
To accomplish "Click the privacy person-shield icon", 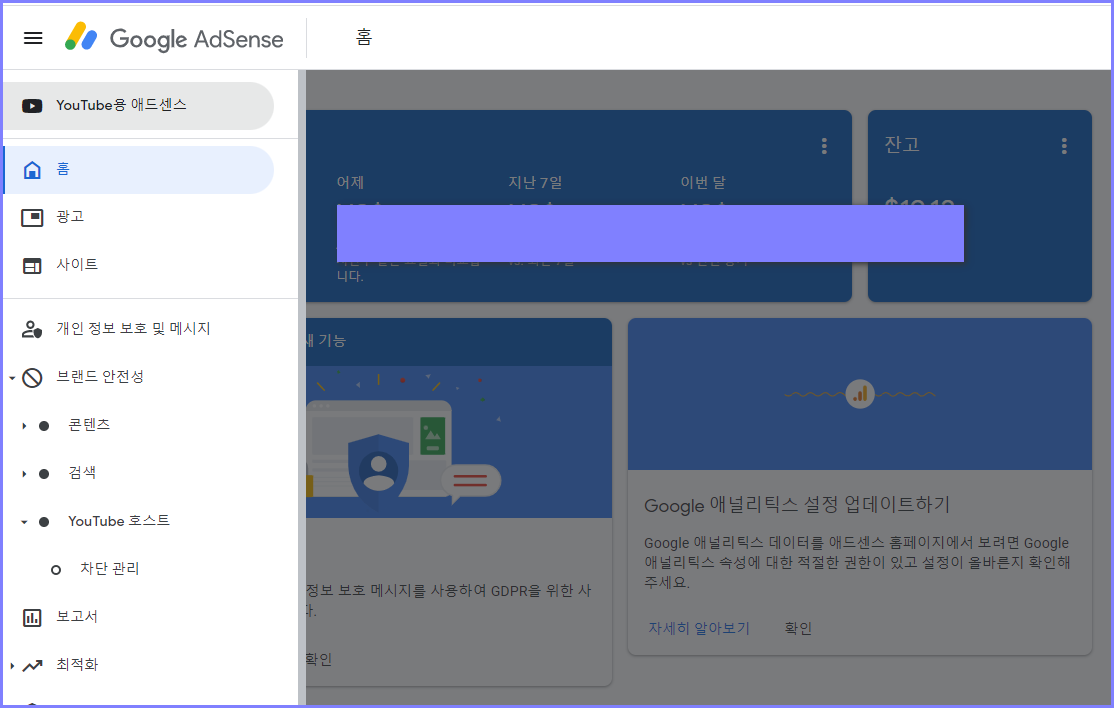I will click(32, 330).
